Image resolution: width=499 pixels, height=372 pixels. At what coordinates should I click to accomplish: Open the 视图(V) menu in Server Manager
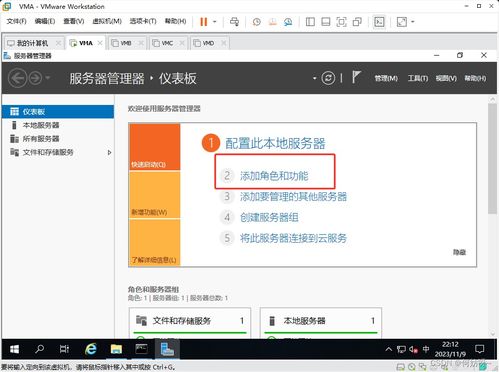446,78
